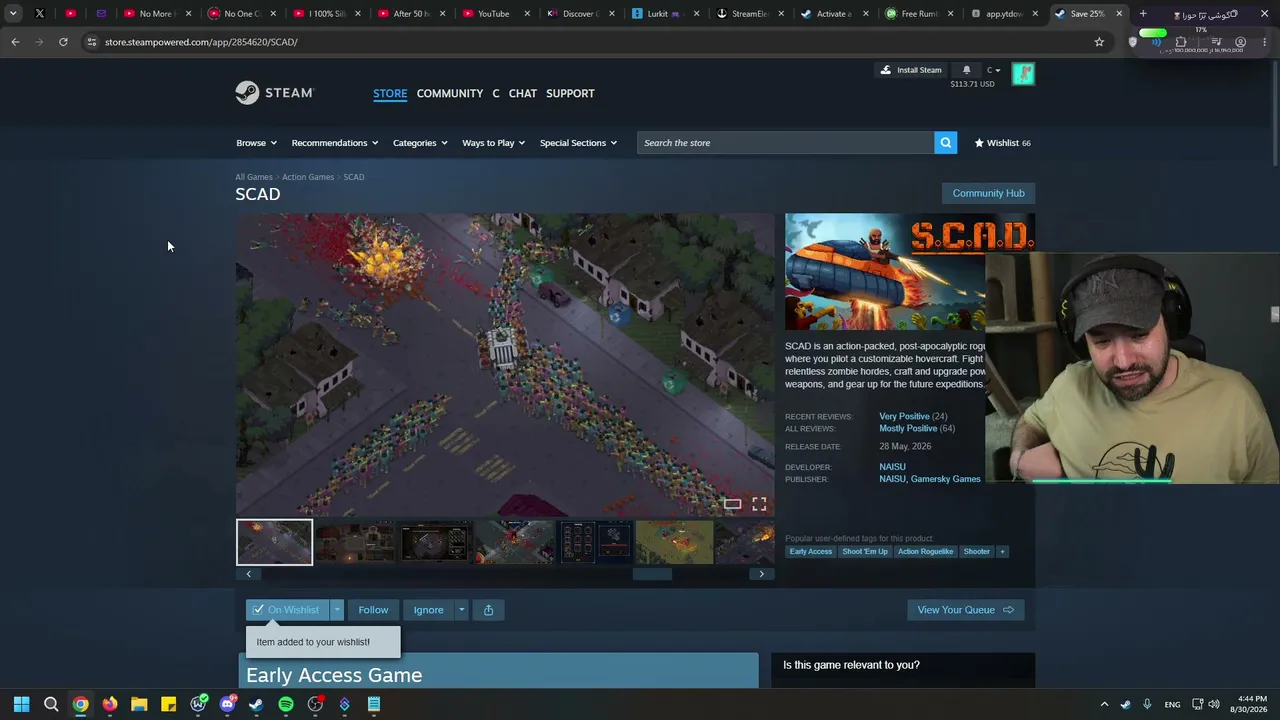
Task: Open the Chrome tab search dropdown
Action: click(13, 14)
